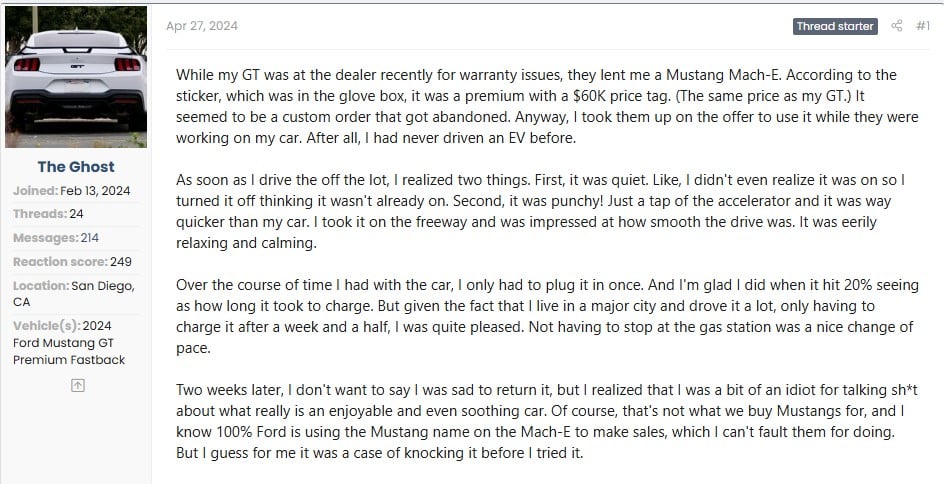Open the #1 post permalink
The width and height of the screenshot is (944, 484).
922,26
